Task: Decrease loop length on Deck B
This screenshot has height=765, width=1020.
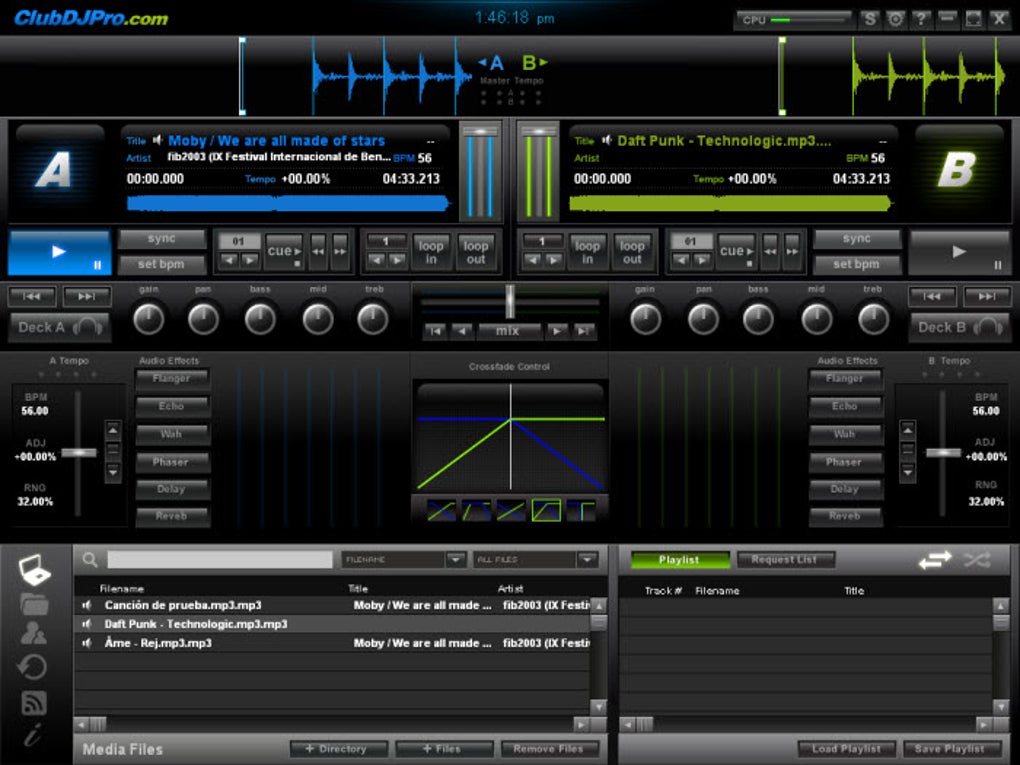Action: [x=533, y=260]
